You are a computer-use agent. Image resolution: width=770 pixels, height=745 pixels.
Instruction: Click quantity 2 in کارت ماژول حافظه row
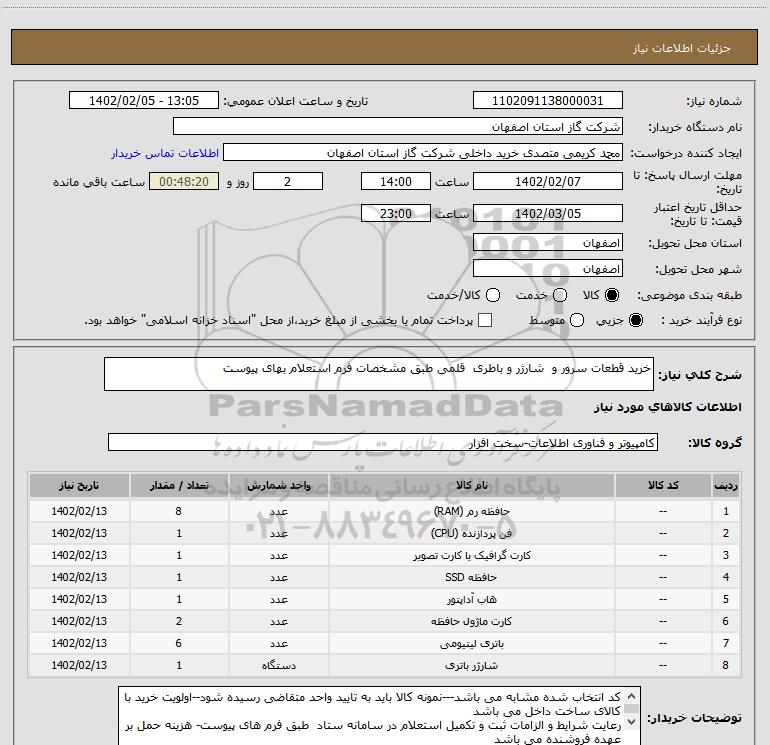[x=179, y=621]
